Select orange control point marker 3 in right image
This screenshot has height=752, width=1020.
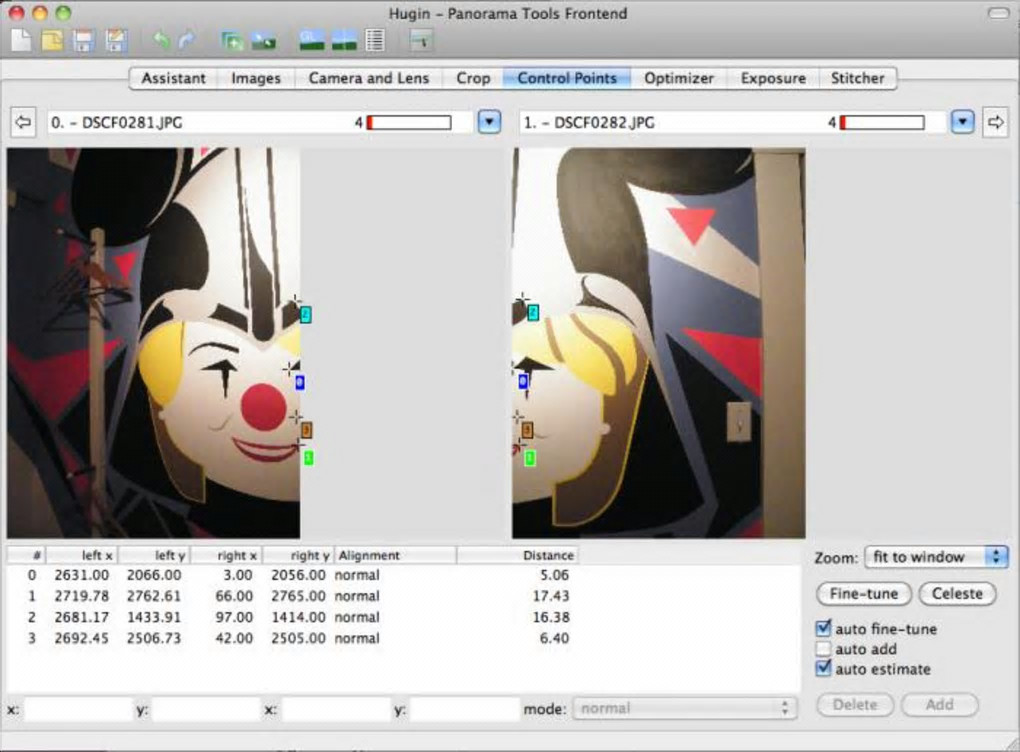pyautogui.click(x=528, y=430)
